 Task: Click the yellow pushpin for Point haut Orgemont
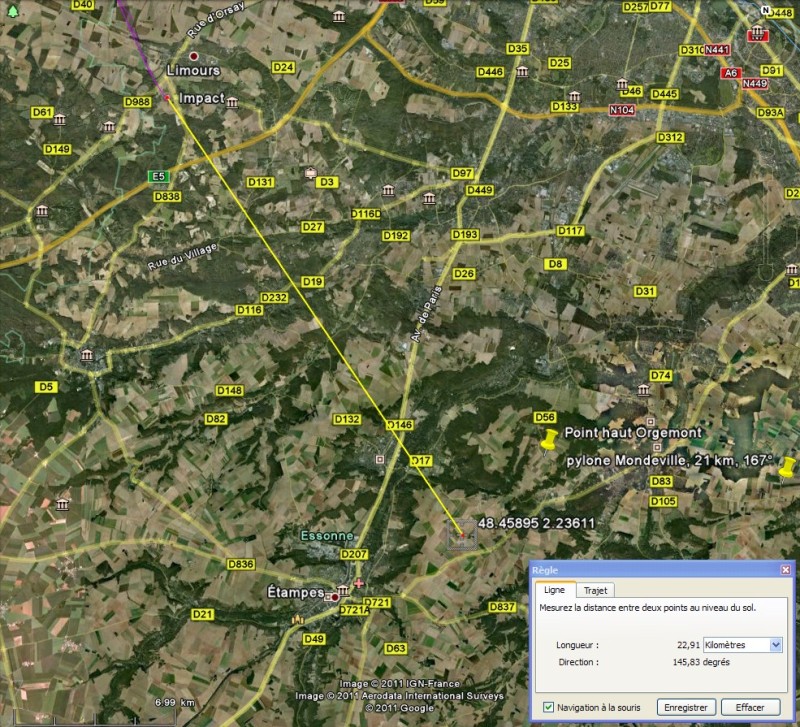[549, 441]
